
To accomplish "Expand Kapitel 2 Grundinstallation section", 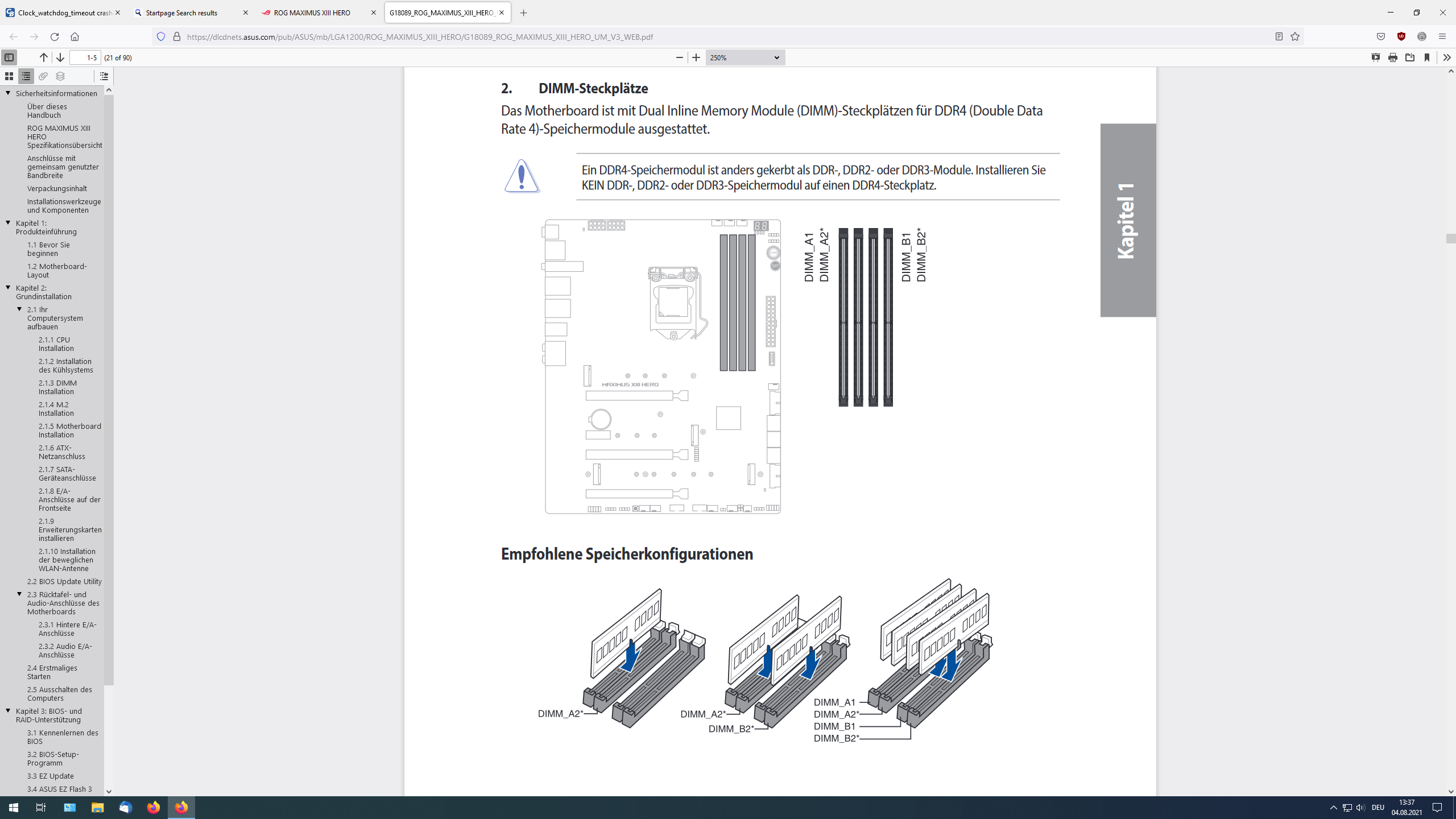I will pyautogui.click(x=8, y=287).
